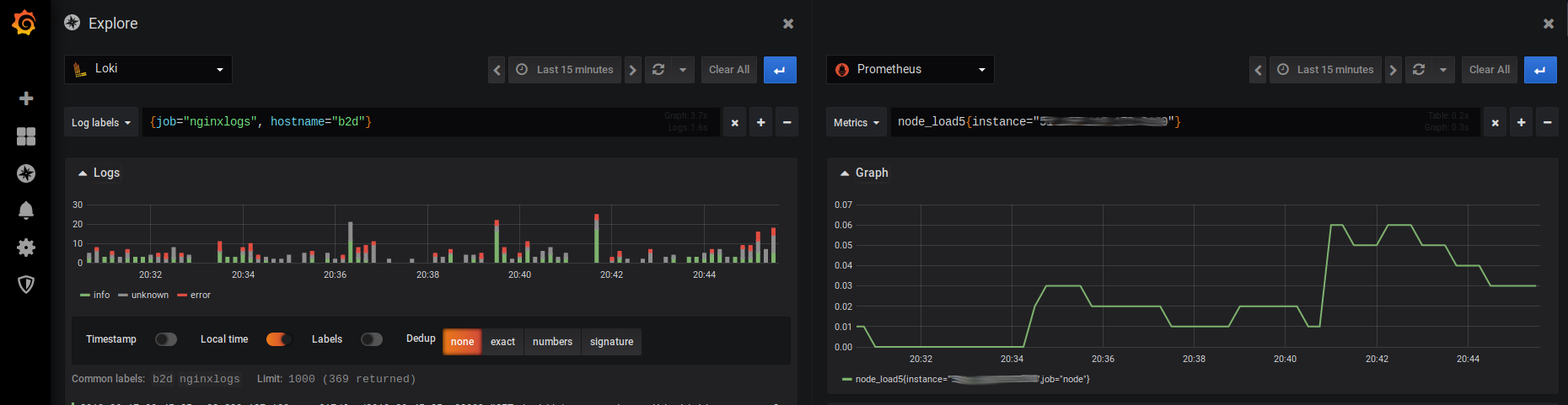Toggle the Labels switch

point(372,339)
